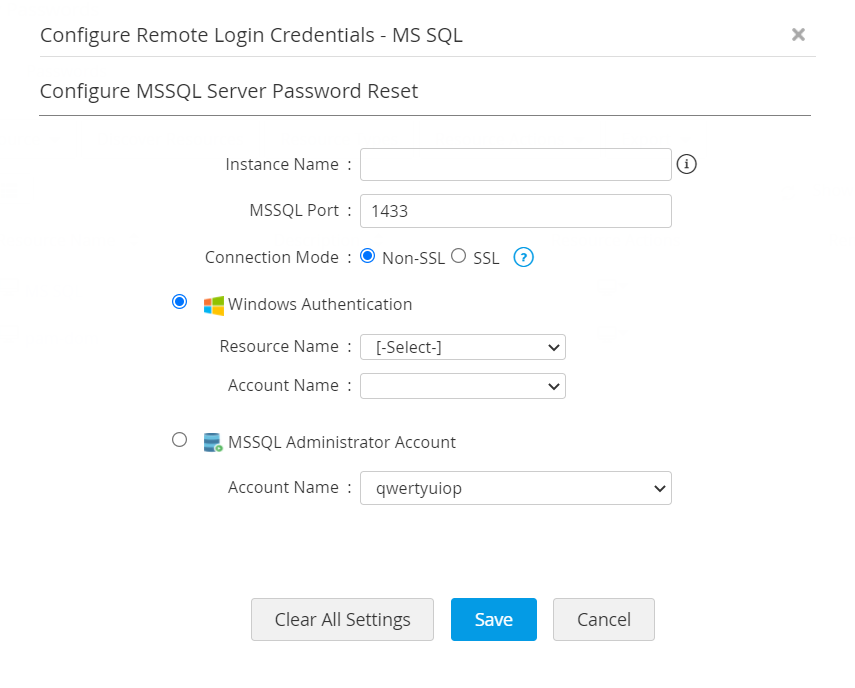The width and height of the screenshot is (855, 688).
Task: Click the MSSQL Port field
Action: tap(515, 211)
